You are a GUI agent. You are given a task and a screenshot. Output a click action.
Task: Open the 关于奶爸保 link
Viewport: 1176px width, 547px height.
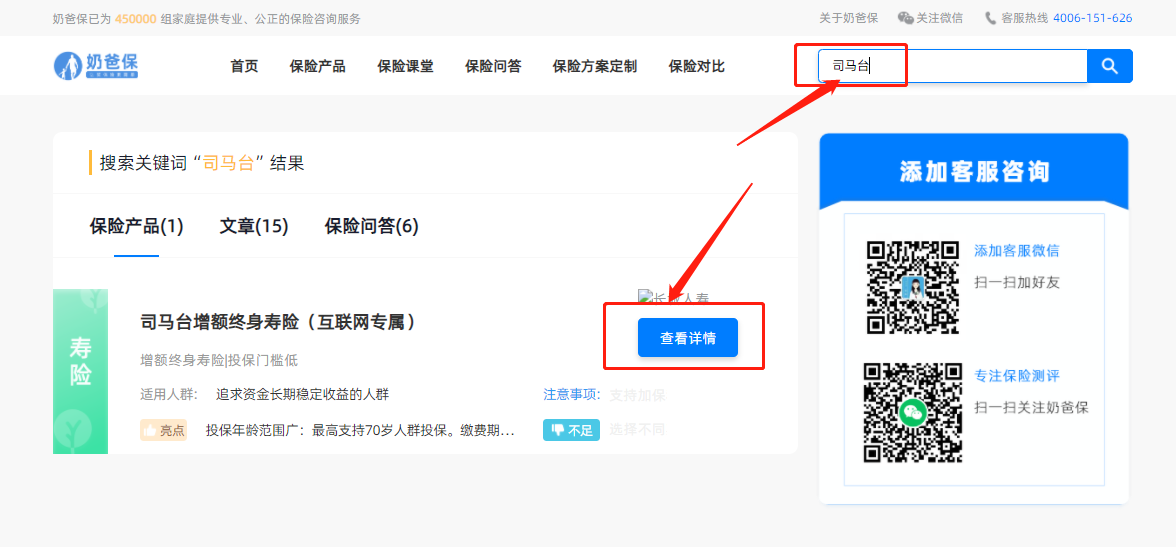coord(849,18)
